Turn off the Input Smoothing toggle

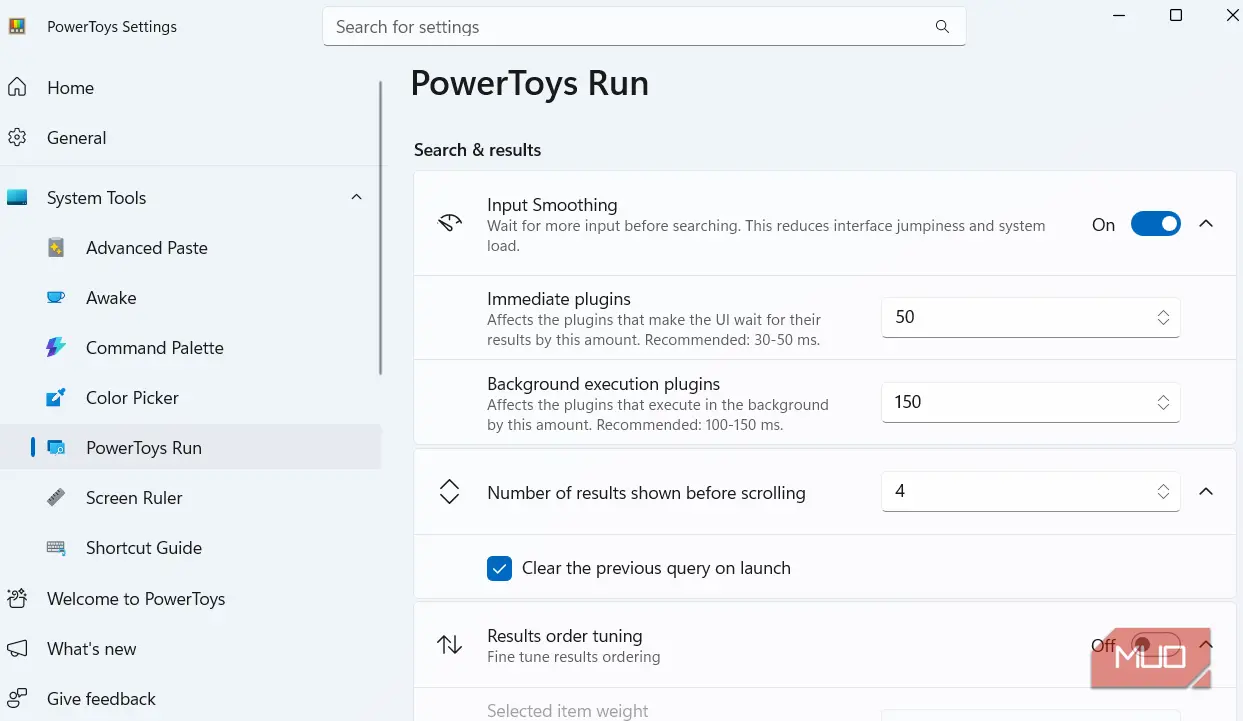[x=1155, y=224]
